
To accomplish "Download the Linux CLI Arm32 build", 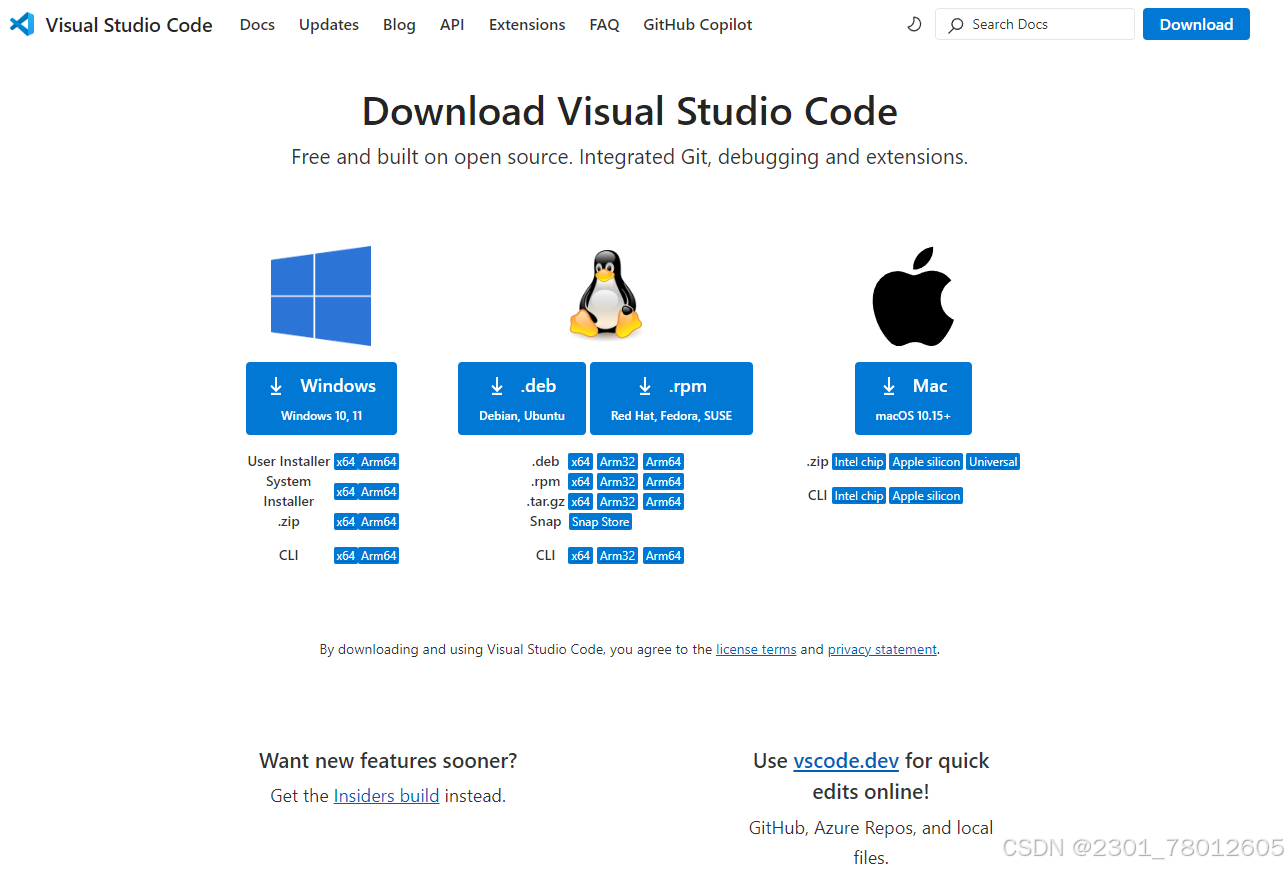I will click(618, 556).
